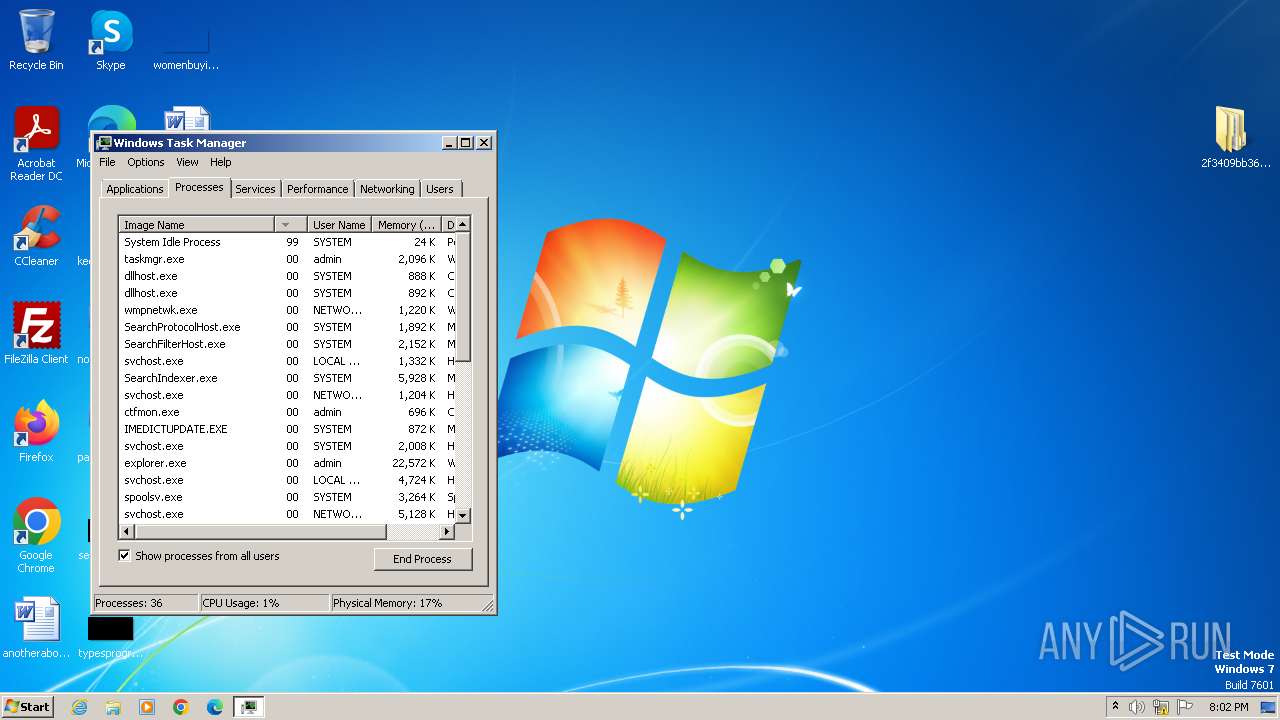Open FileZilla Client desktop shortcut
This screenshot has height=720, width=1280.
pyautogui.click(x=36, y=333)
